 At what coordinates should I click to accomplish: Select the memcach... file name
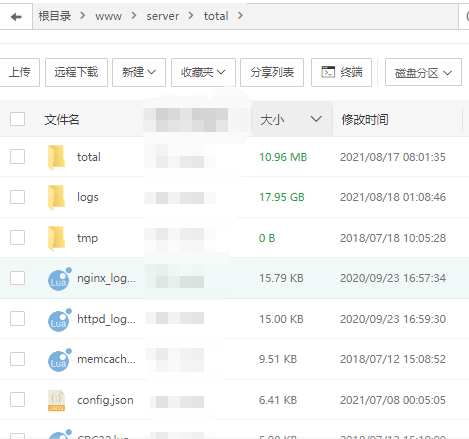coord(106,359)
